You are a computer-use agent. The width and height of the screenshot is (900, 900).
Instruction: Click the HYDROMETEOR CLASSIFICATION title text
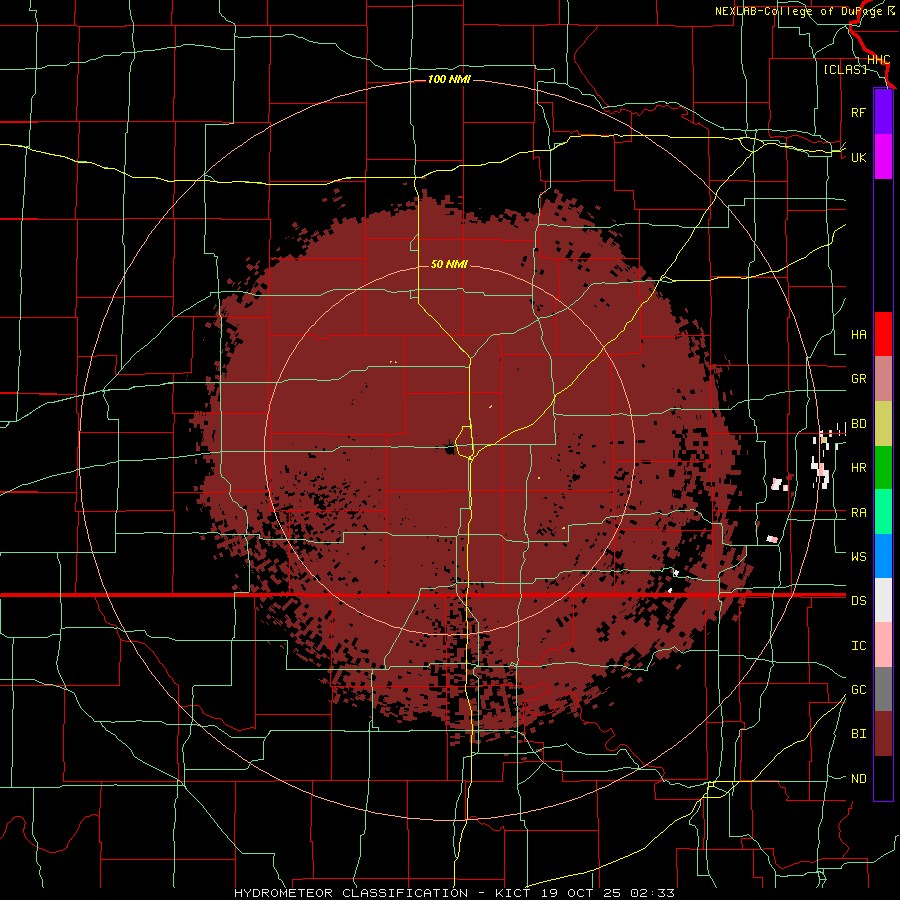(x=351, y=893)
